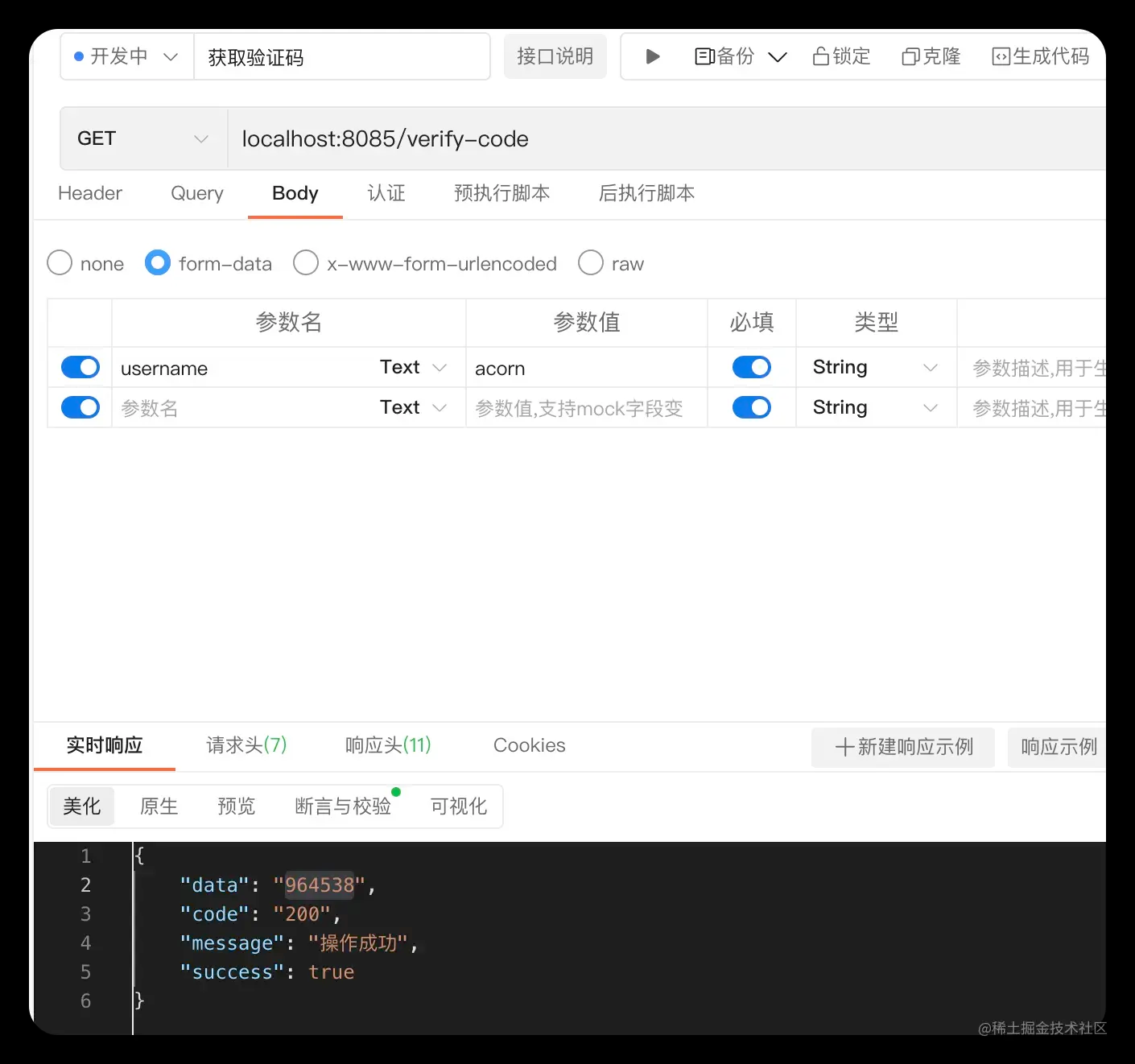Click the 新建响应示例 plus icon

[x=844, y=747]
